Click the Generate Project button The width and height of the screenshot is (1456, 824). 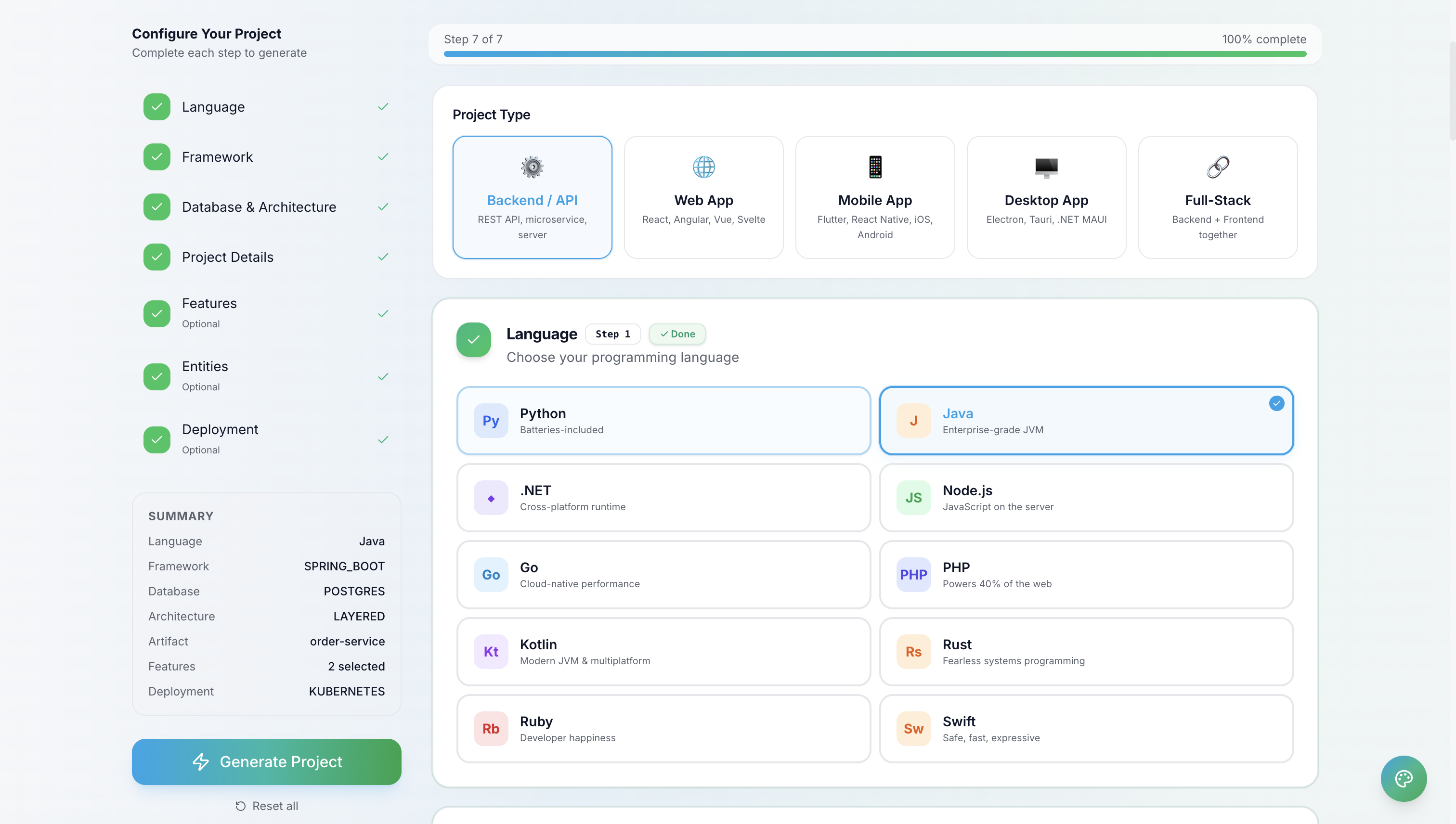pos(266,762)
